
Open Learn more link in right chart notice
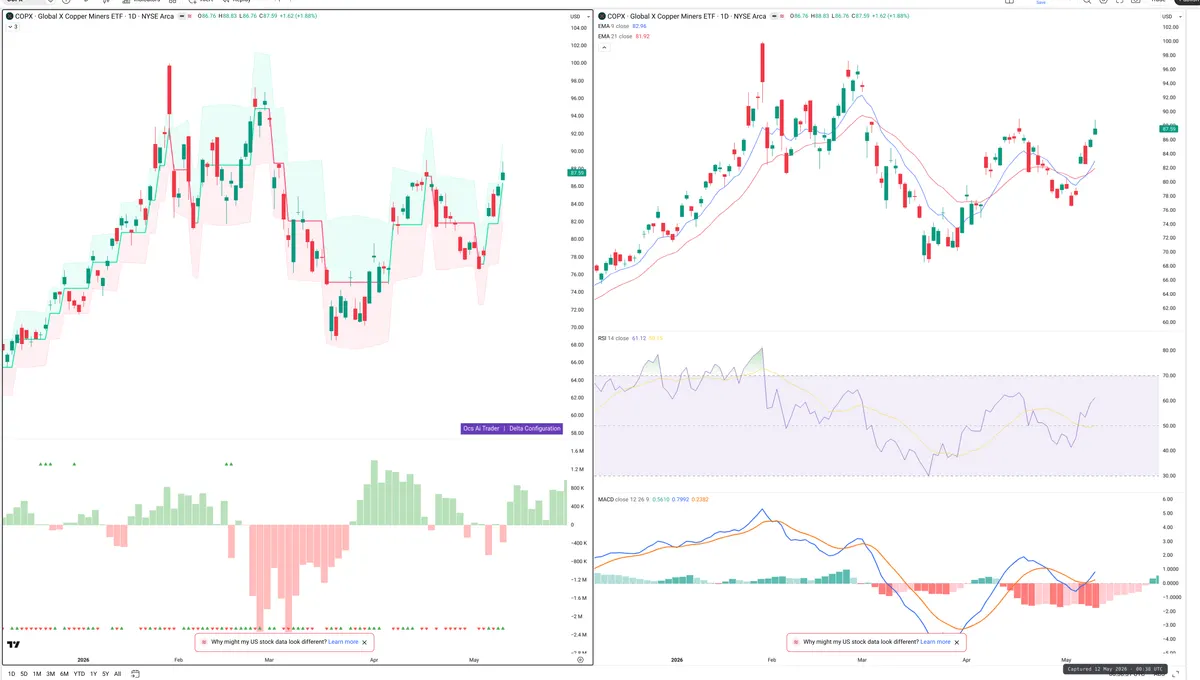[x=935, y=642]
